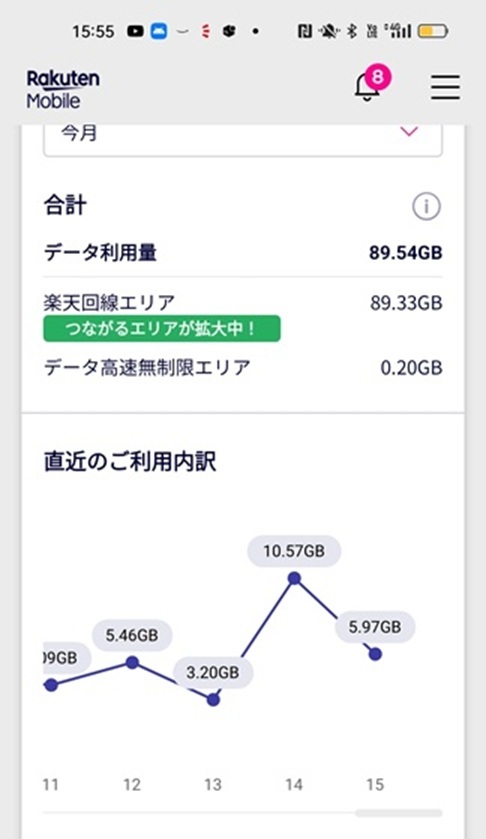Screen dimensions: 486x839
Task: Tap the Rakuten Mobile logo
Action: pyautogui.click(x=63, y=89)
